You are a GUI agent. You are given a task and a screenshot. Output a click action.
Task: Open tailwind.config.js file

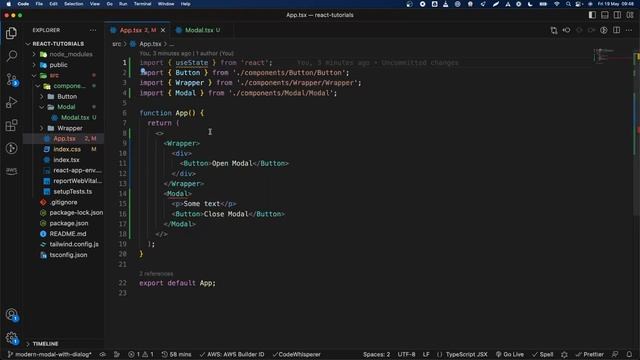click(63, 244)
